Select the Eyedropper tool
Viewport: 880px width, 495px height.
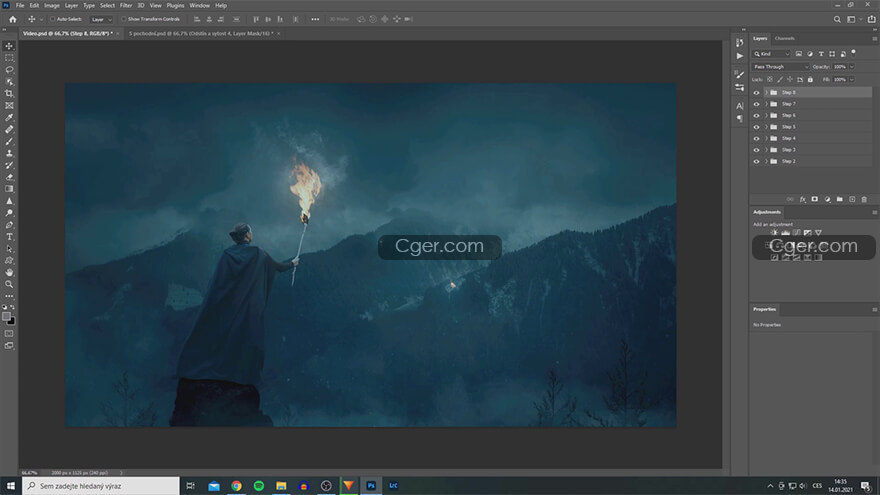click(9, 117)
